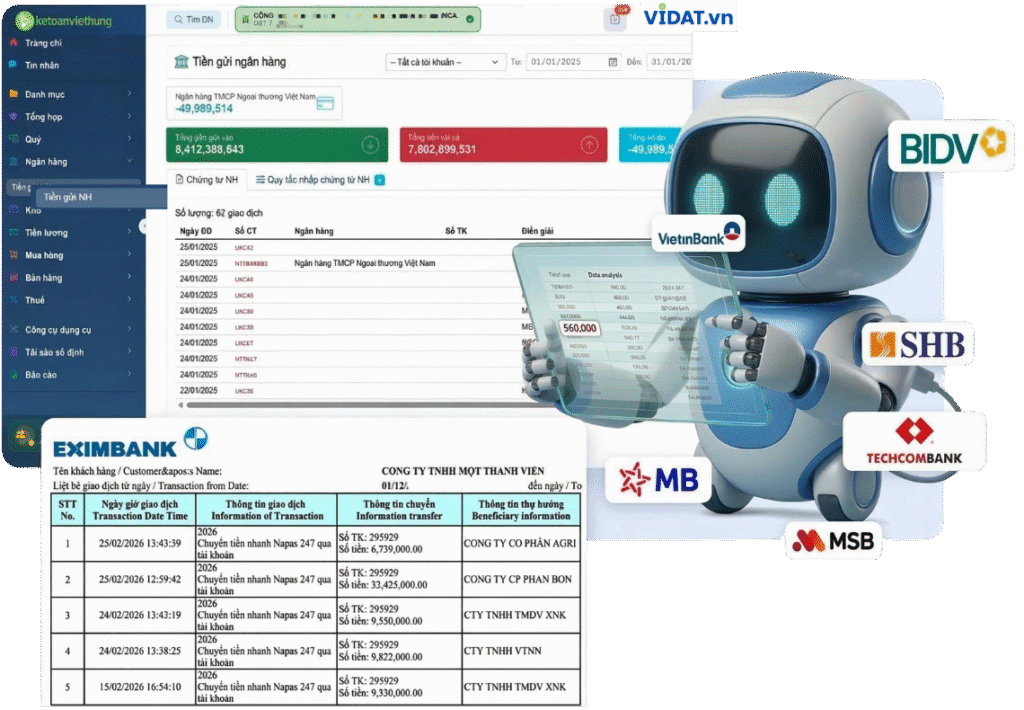This screenshot has height=710, width=1024.
Task: Click the Mua hàng shopping cart icon
Action: pyautogui.click(x=13, y=255)
